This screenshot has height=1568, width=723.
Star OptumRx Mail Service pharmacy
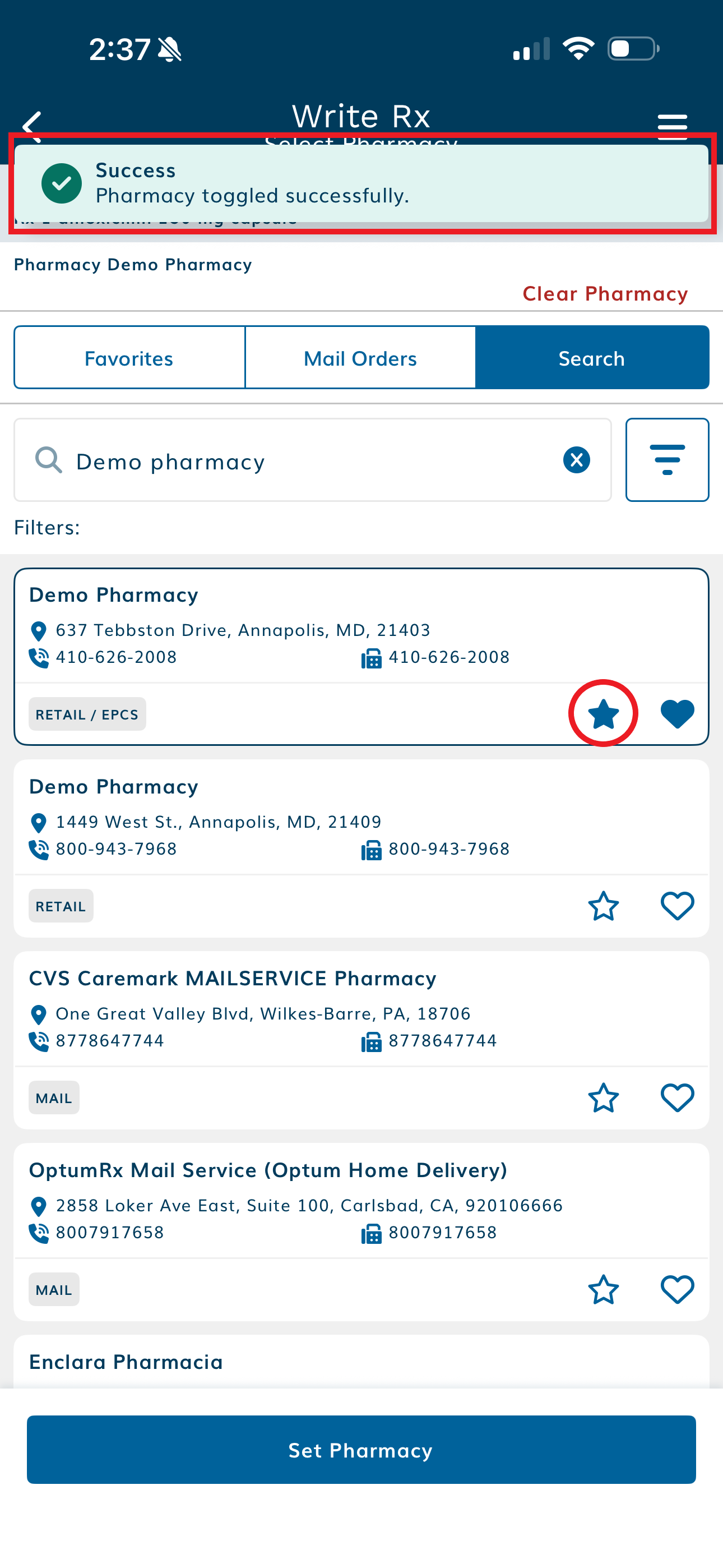(x=603, y=1289)
